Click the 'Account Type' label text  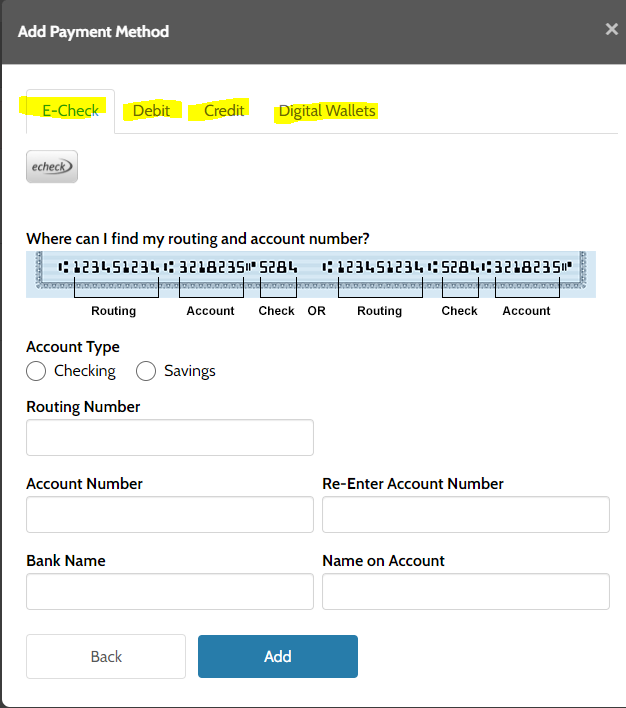[x=73, y=347]
